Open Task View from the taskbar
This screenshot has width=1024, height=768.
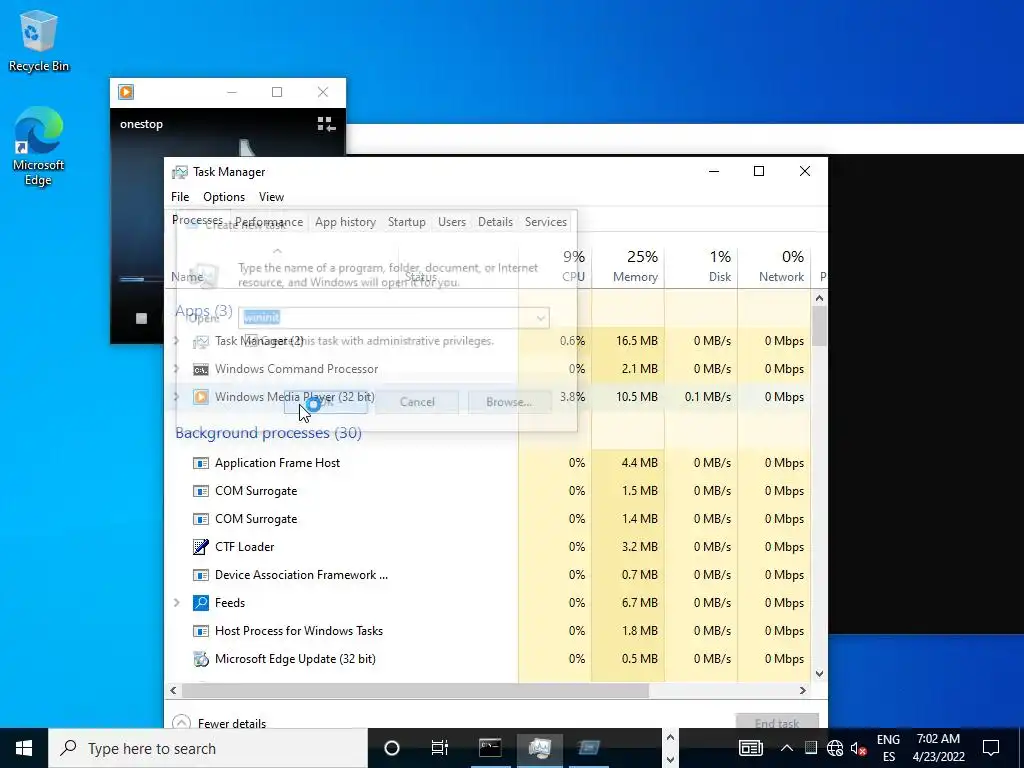[x=440, y=748]
